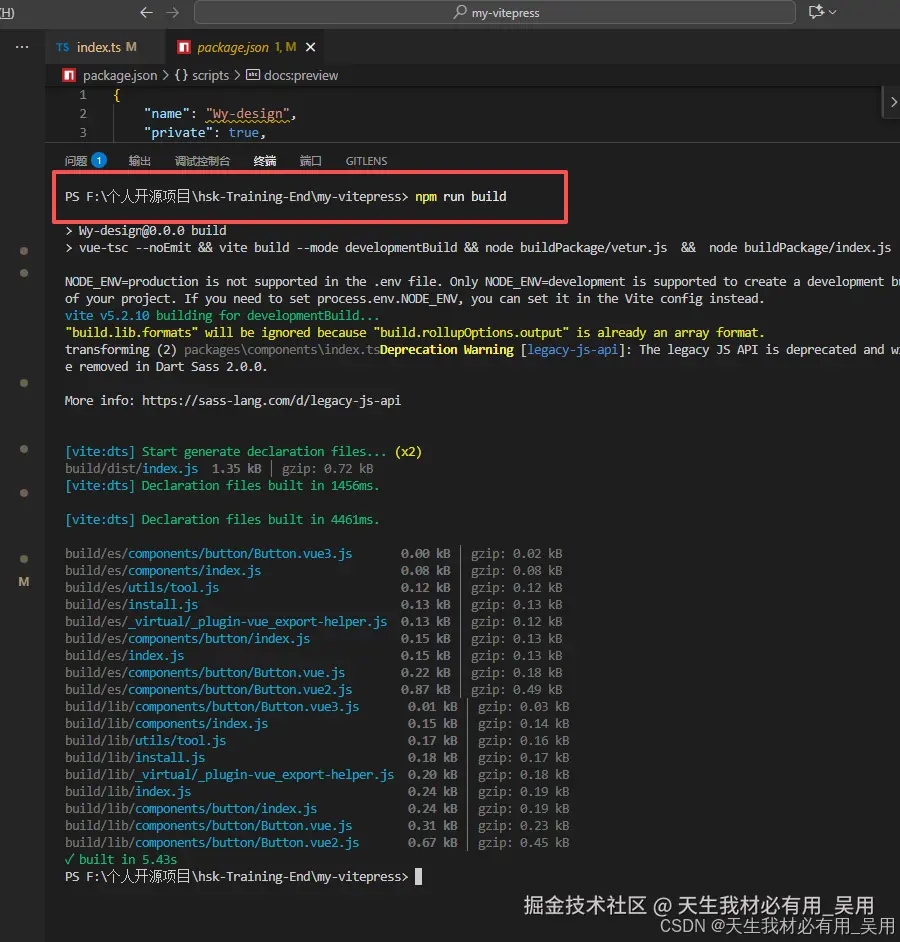The image size is (900, 942).
Task: Open the more actions ellipsis menu in tab bar
Action: pos(22,45)
